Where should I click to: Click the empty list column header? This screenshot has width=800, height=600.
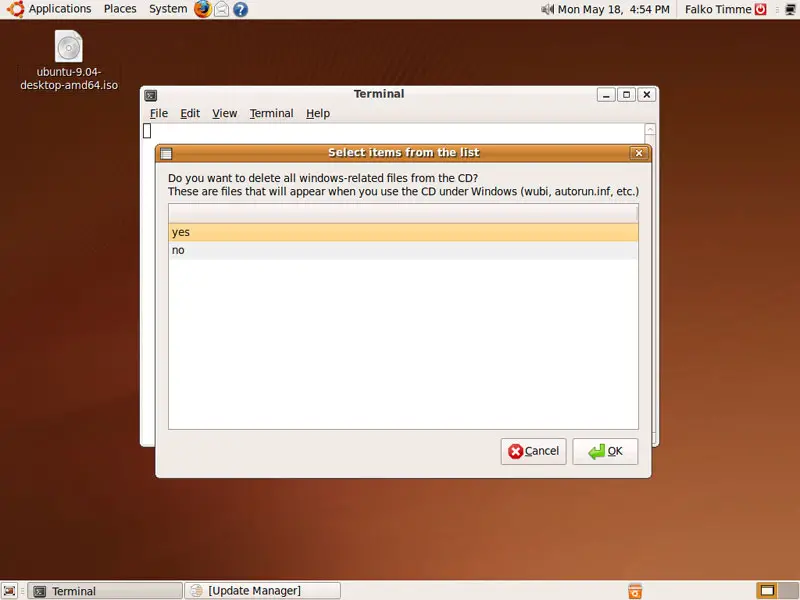click(x=403, y=213)
